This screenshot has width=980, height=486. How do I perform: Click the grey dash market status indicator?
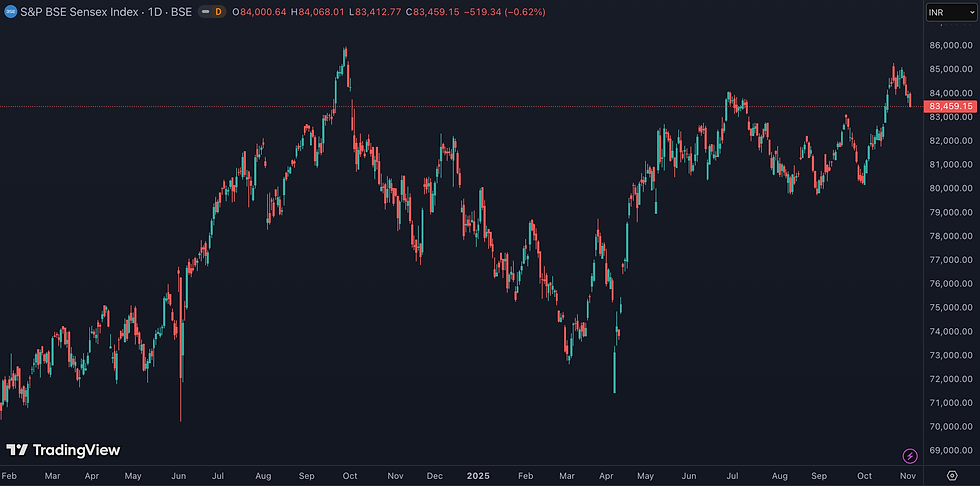pos(205,12)
